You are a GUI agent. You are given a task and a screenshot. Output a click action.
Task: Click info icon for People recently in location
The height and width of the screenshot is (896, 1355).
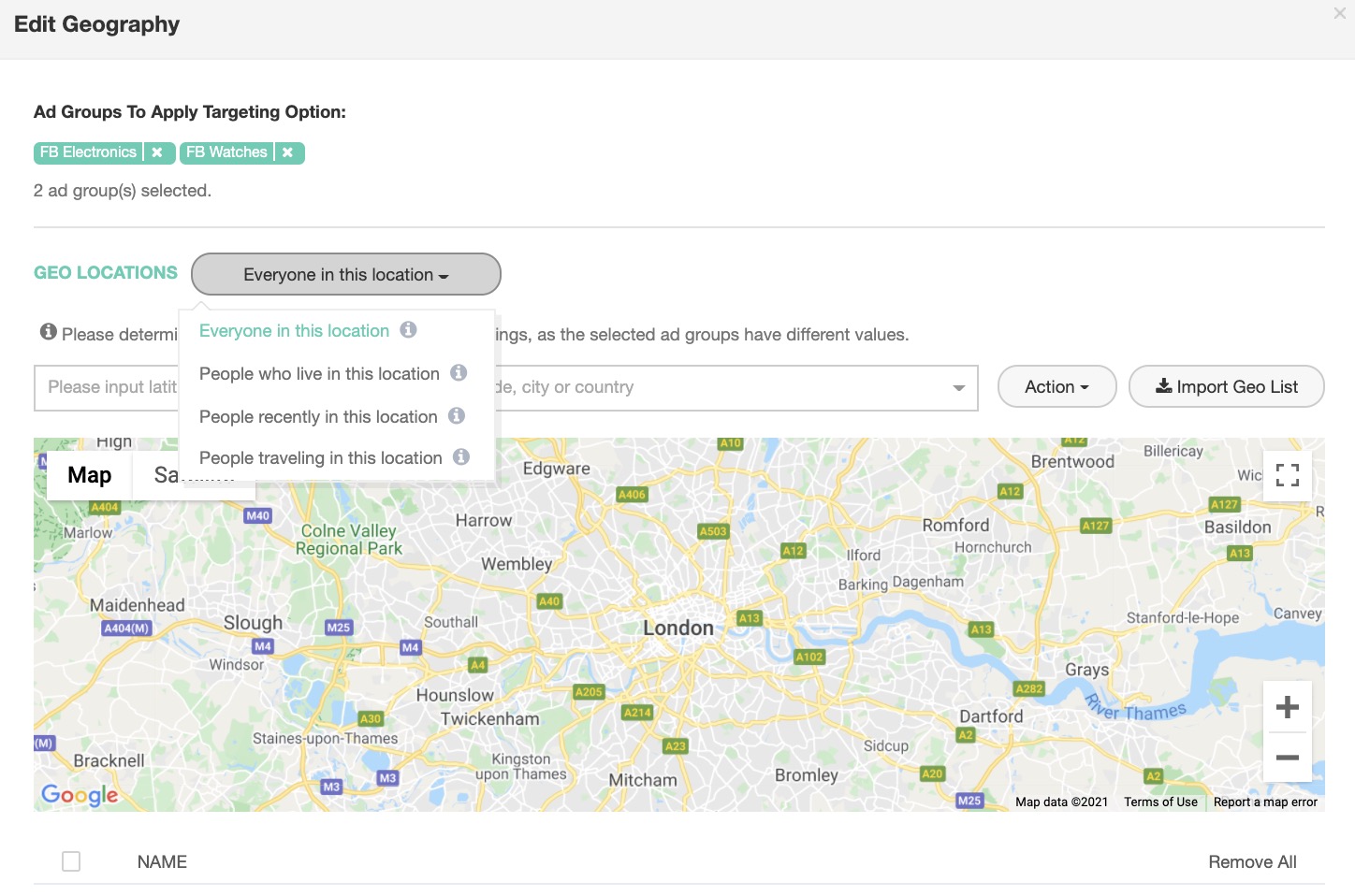tap(457, 416)
